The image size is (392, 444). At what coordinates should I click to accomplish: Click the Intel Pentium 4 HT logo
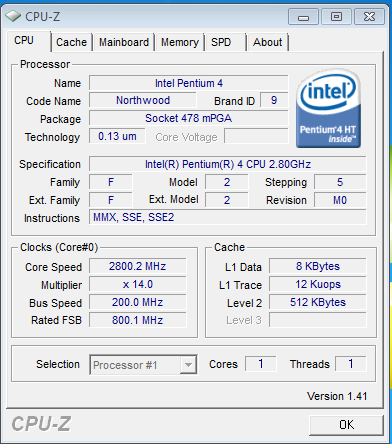click(x=328, y=108)
